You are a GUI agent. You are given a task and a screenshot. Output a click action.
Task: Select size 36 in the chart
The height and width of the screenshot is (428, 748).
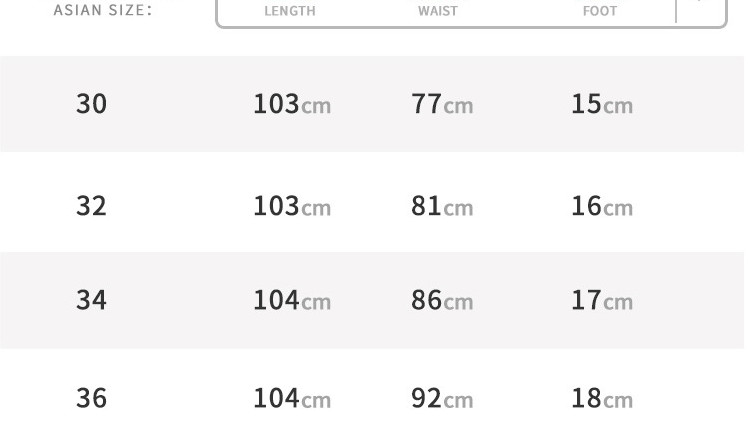pyautogui.click(x=91, y=398)
